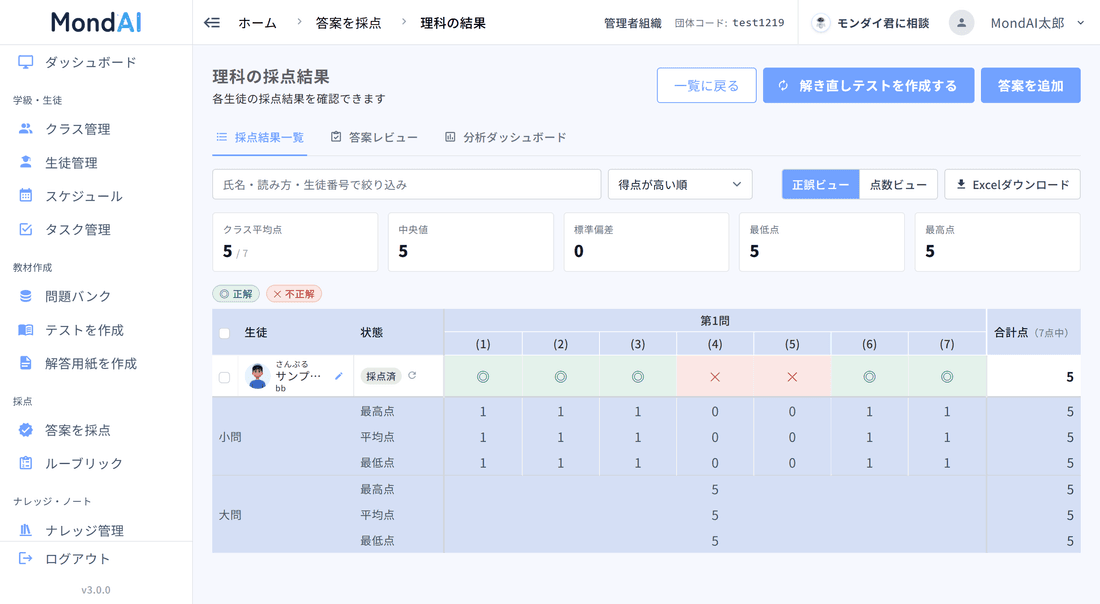Click the ログアウト exit icon
1100x604 pixels.
[x=26, y=558]
